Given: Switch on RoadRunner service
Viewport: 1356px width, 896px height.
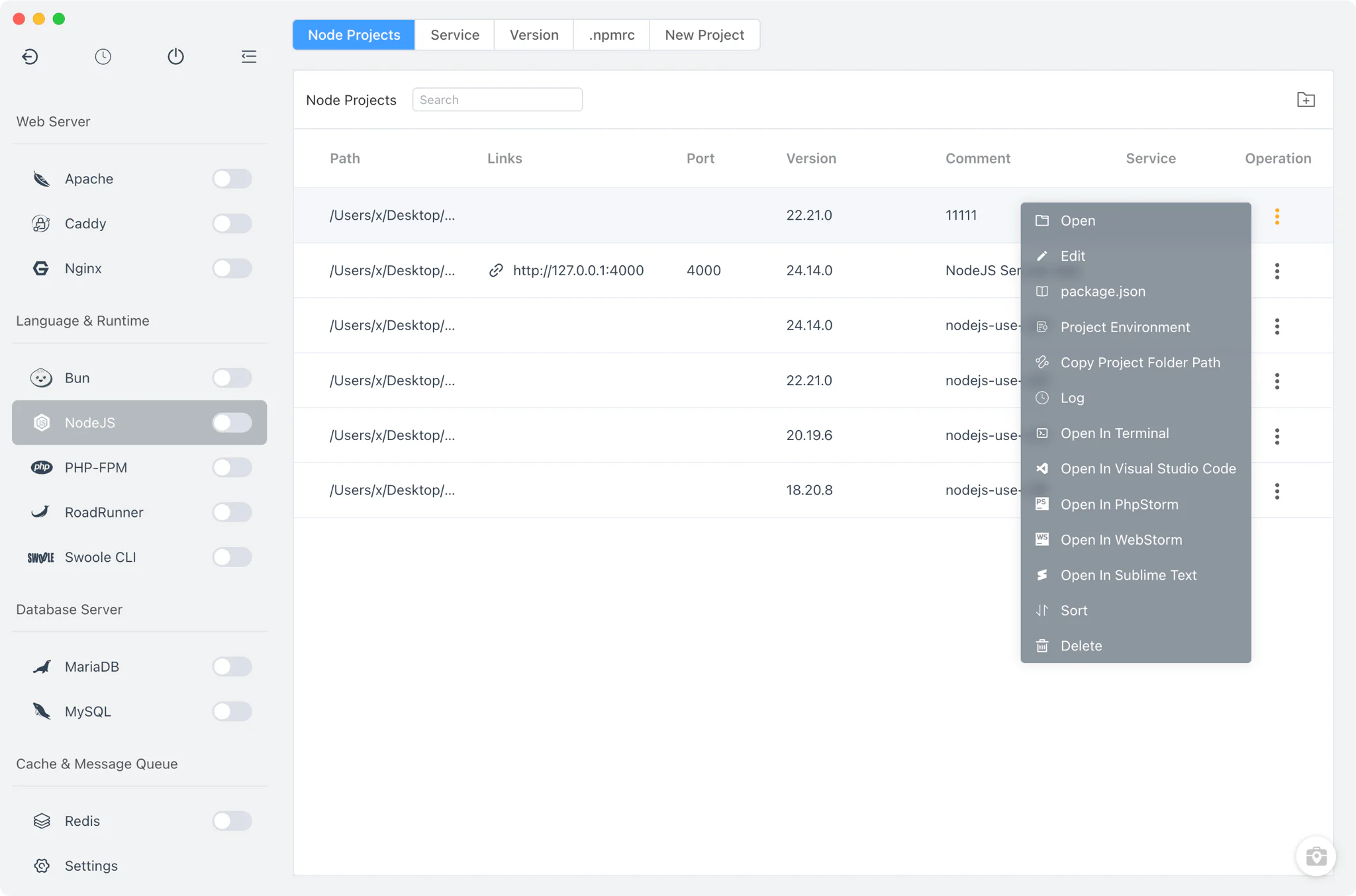Looking at the screenshot, I should (x=232, y=512).
